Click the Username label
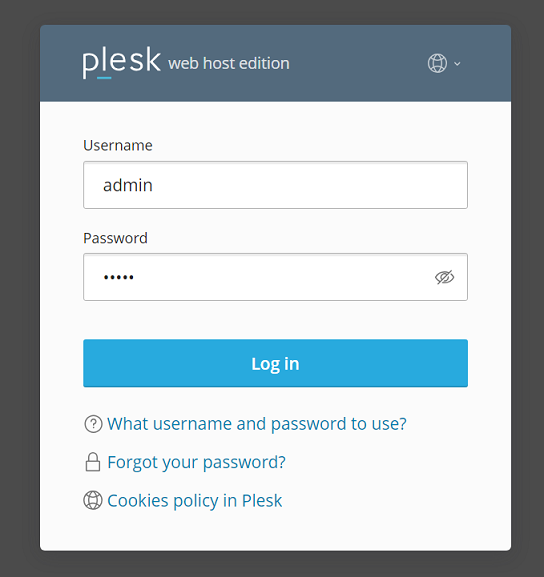This screenshot has width=544, height=577. point(118,145)
